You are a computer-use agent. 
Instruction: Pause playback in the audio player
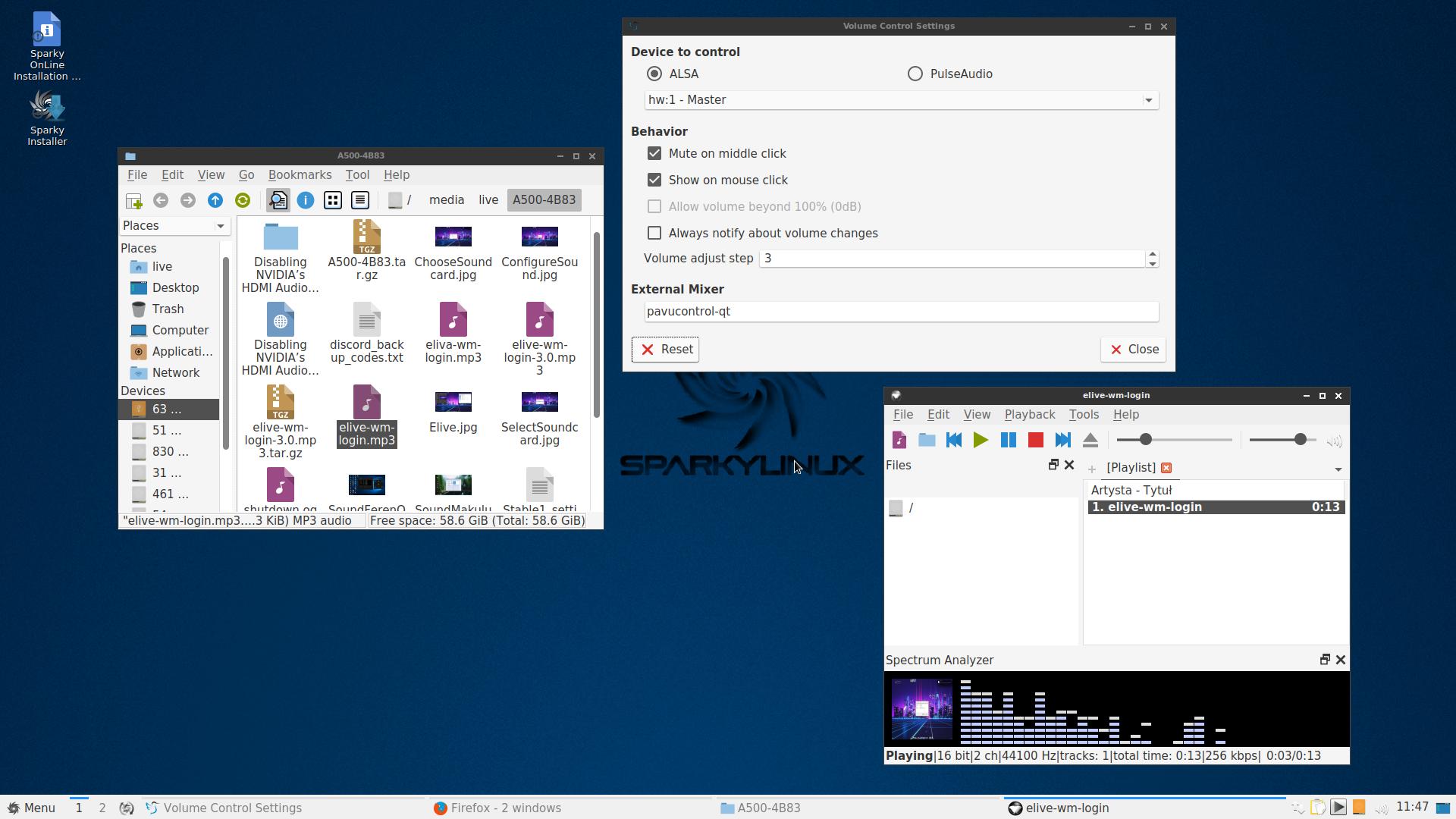pos(1008,440)
